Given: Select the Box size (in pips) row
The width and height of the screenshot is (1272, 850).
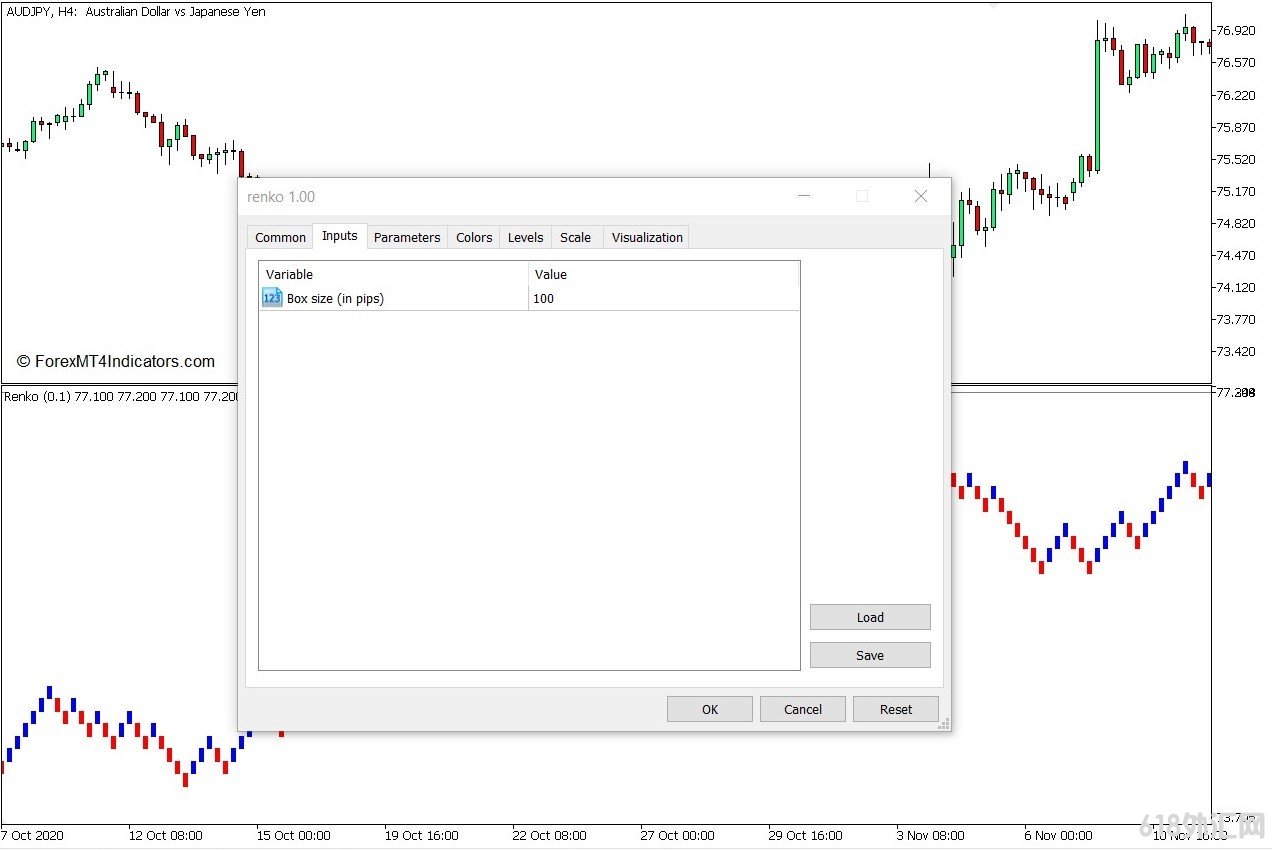Looking at the screenshot, I should pyautogui.click(x=529, y=298).
